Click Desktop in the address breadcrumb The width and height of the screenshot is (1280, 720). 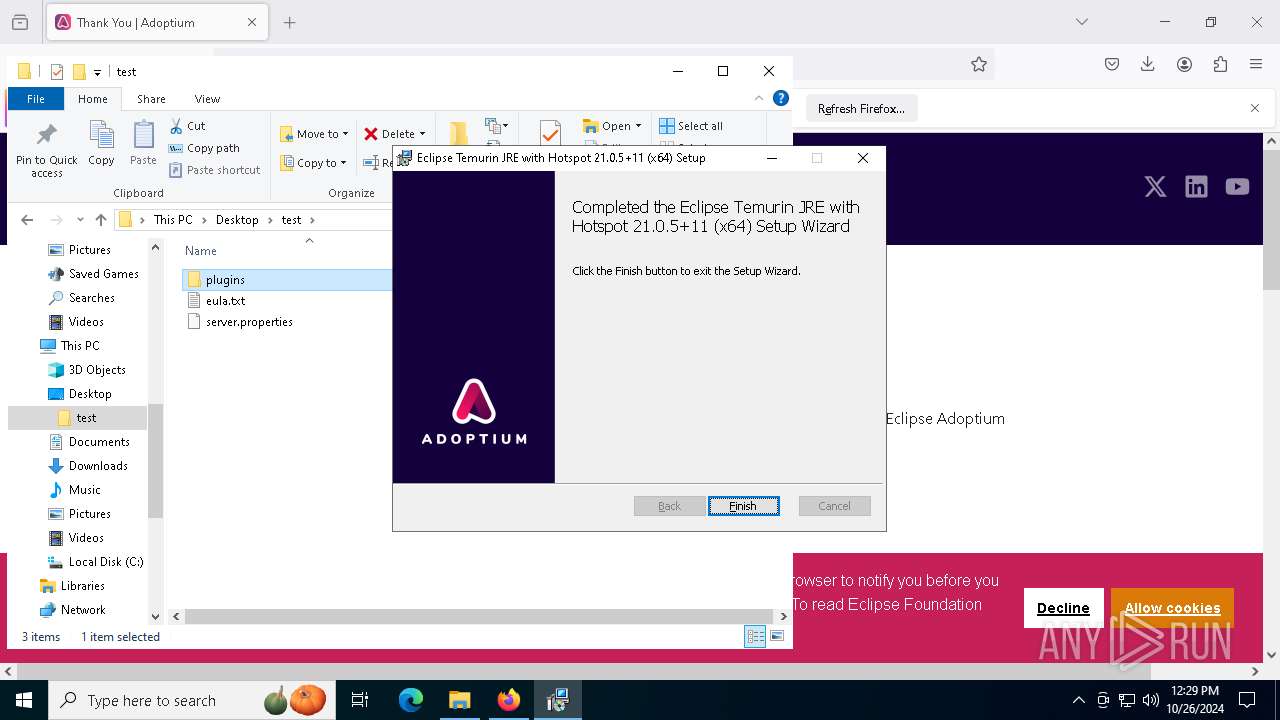[x=237, y=220]
